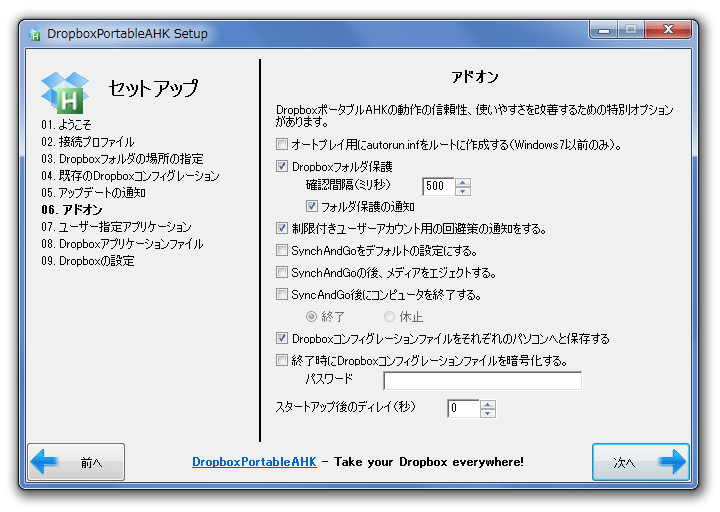Image resolution: width=720 pixels, height=512 pixels.
Task: Toggle フォルダ保護の通知 checkbox
Action: tap(311, 206)
